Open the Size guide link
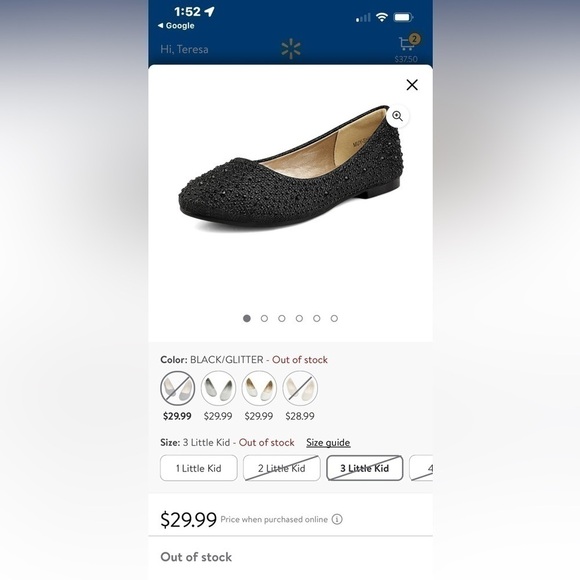This screenshot has width=580, height=580. 328,443
